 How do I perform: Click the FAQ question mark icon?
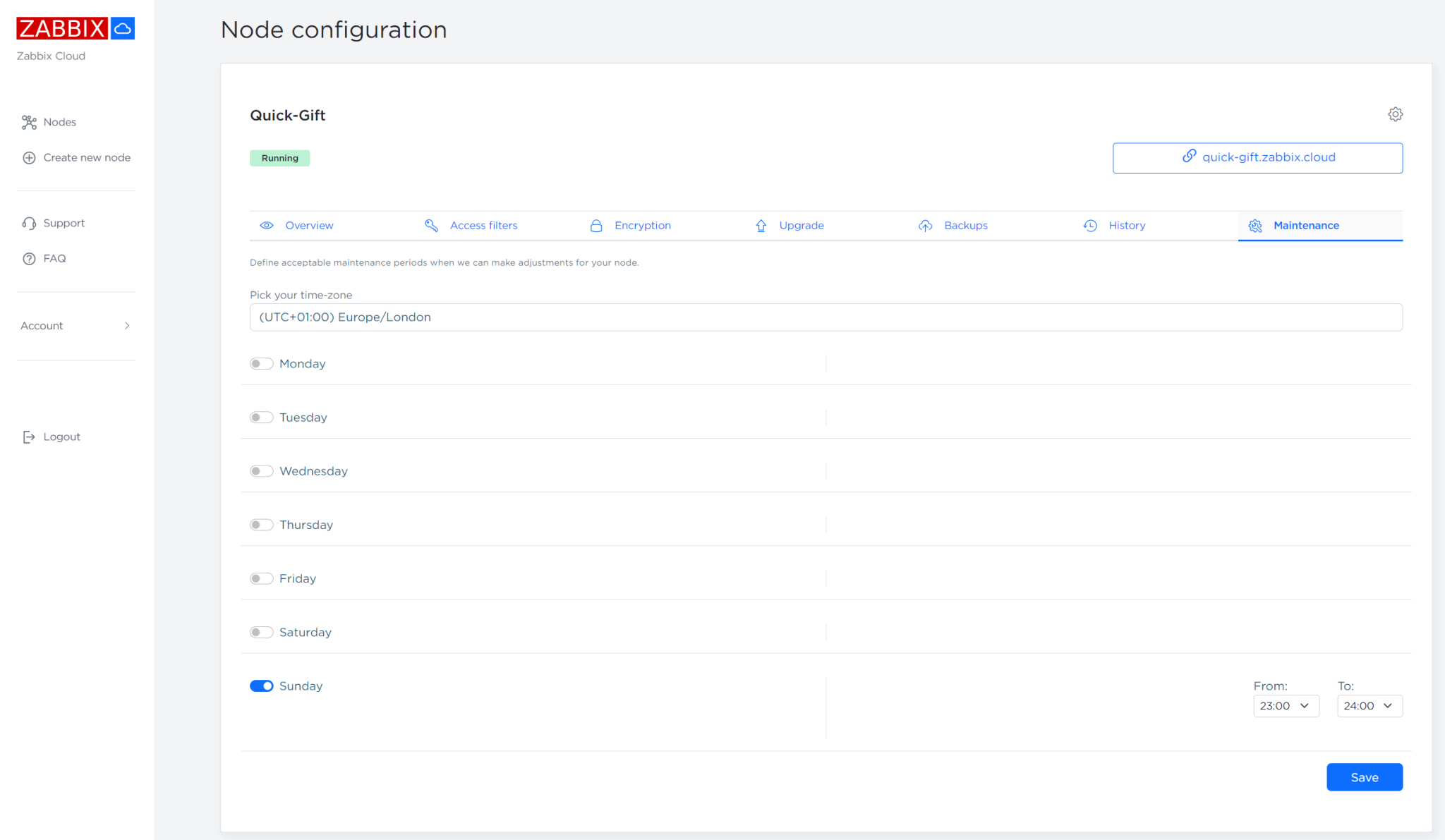click(29, 258)
